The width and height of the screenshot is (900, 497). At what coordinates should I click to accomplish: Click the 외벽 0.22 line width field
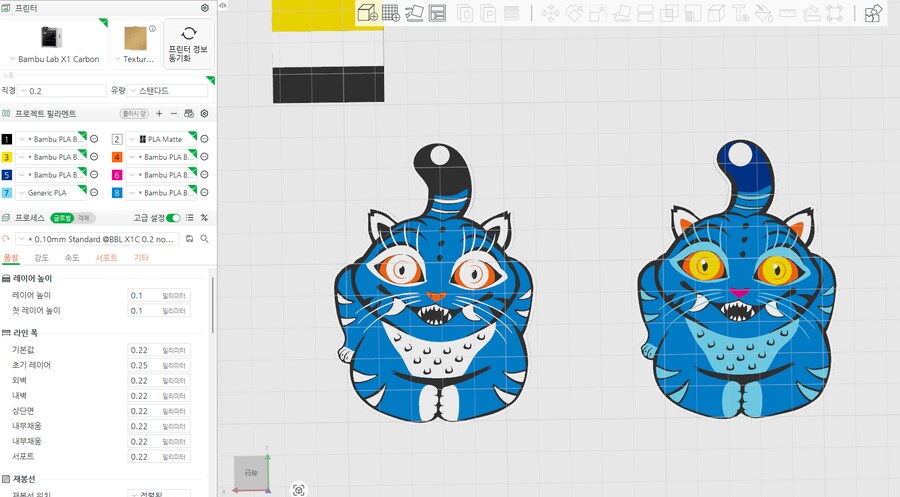(x=159, y=380)
